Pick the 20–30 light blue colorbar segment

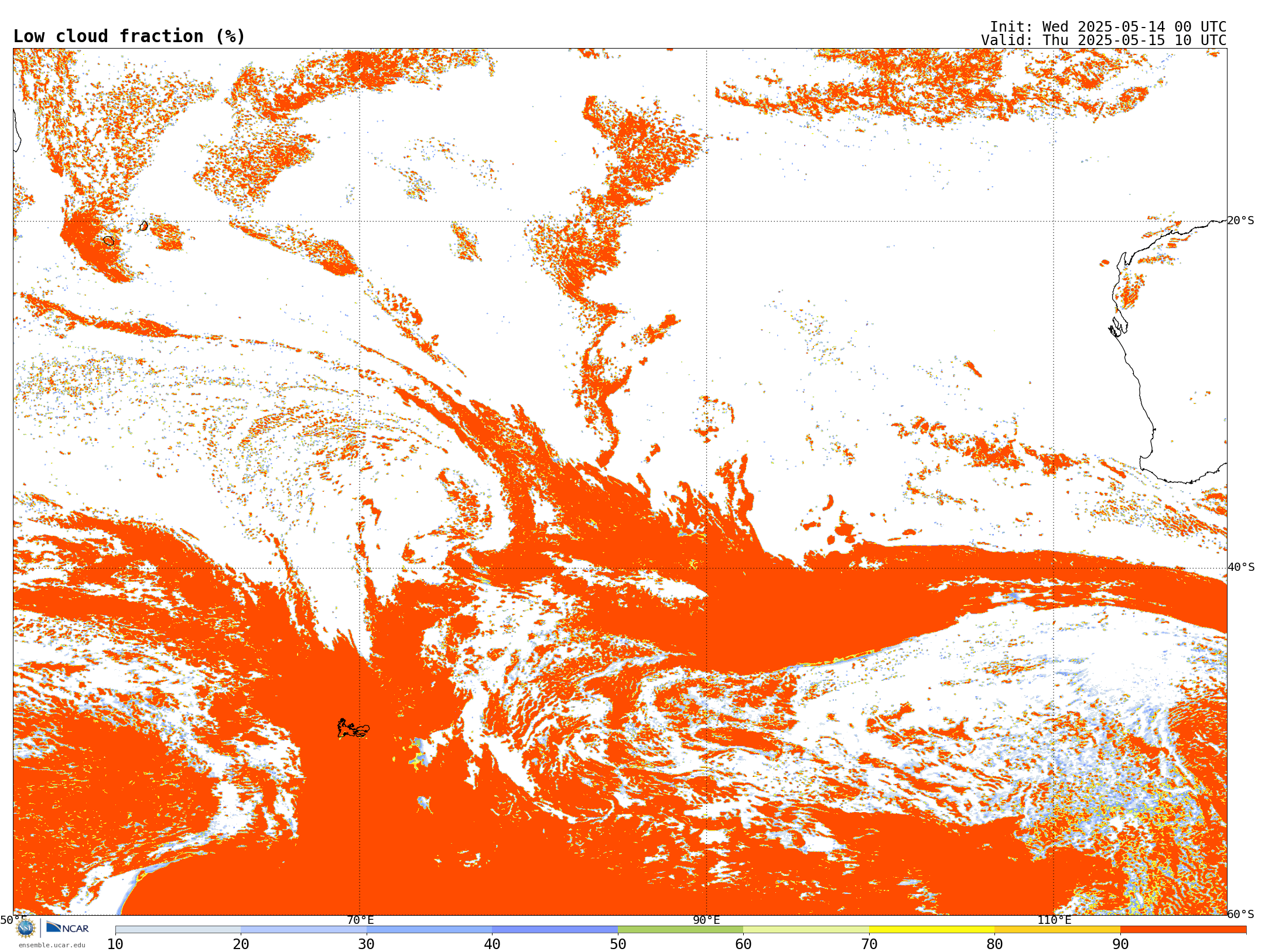303,930
